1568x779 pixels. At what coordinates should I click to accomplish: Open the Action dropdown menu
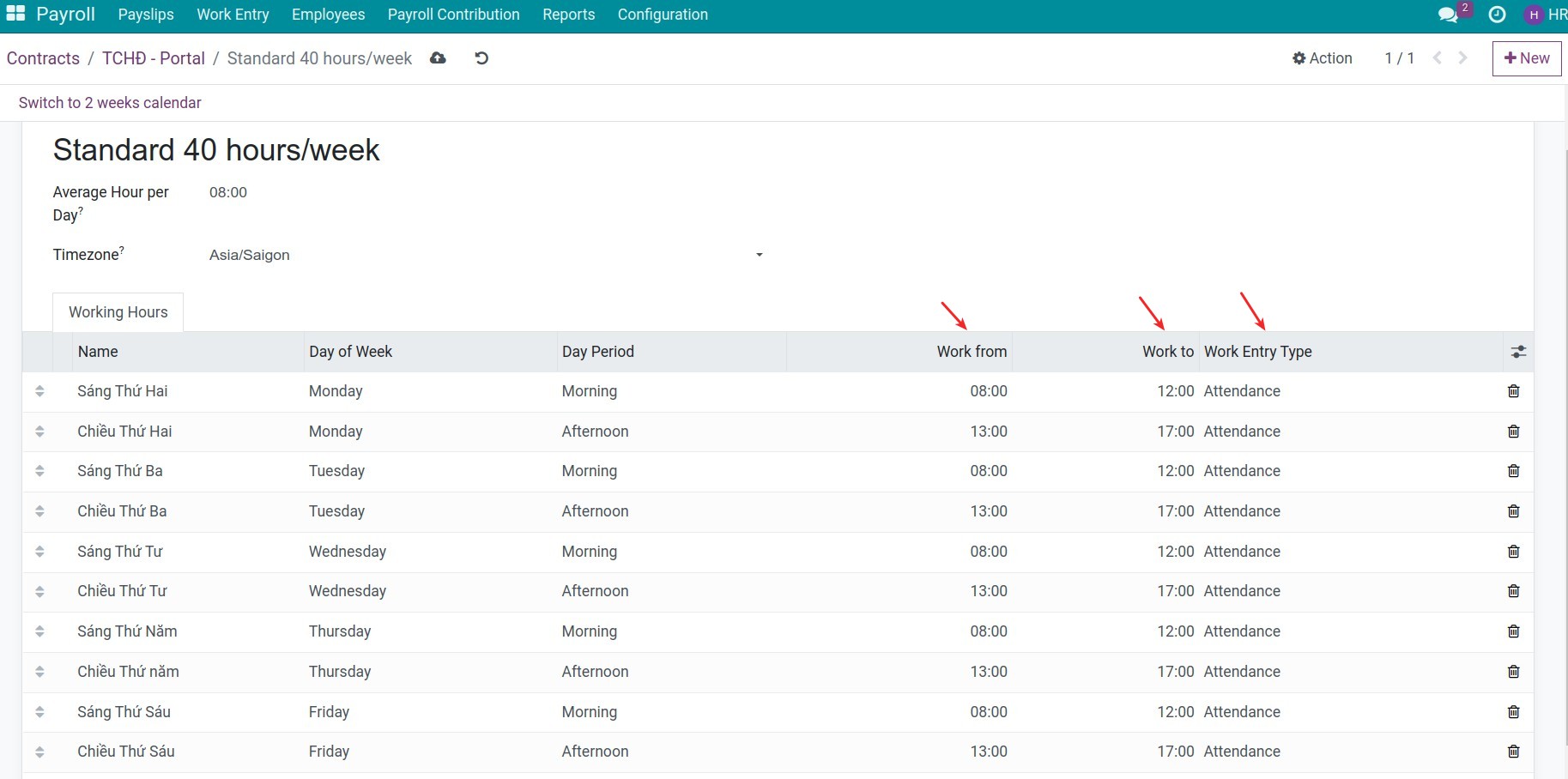1323,58
